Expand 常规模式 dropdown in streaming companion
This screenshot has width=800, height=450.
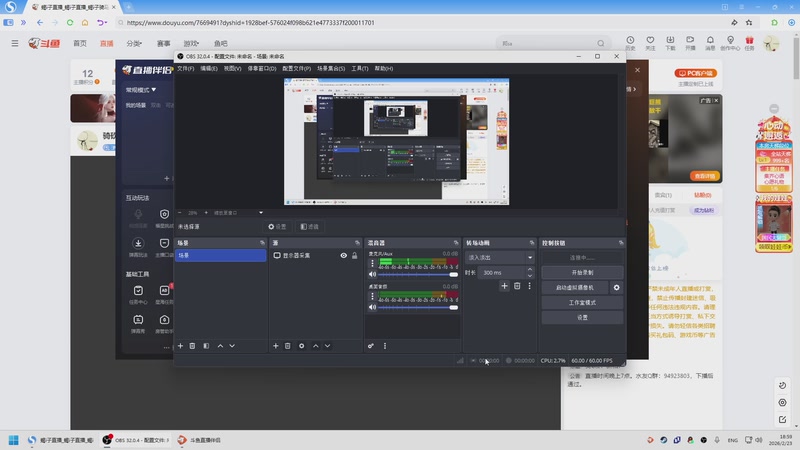coord(141,90)
